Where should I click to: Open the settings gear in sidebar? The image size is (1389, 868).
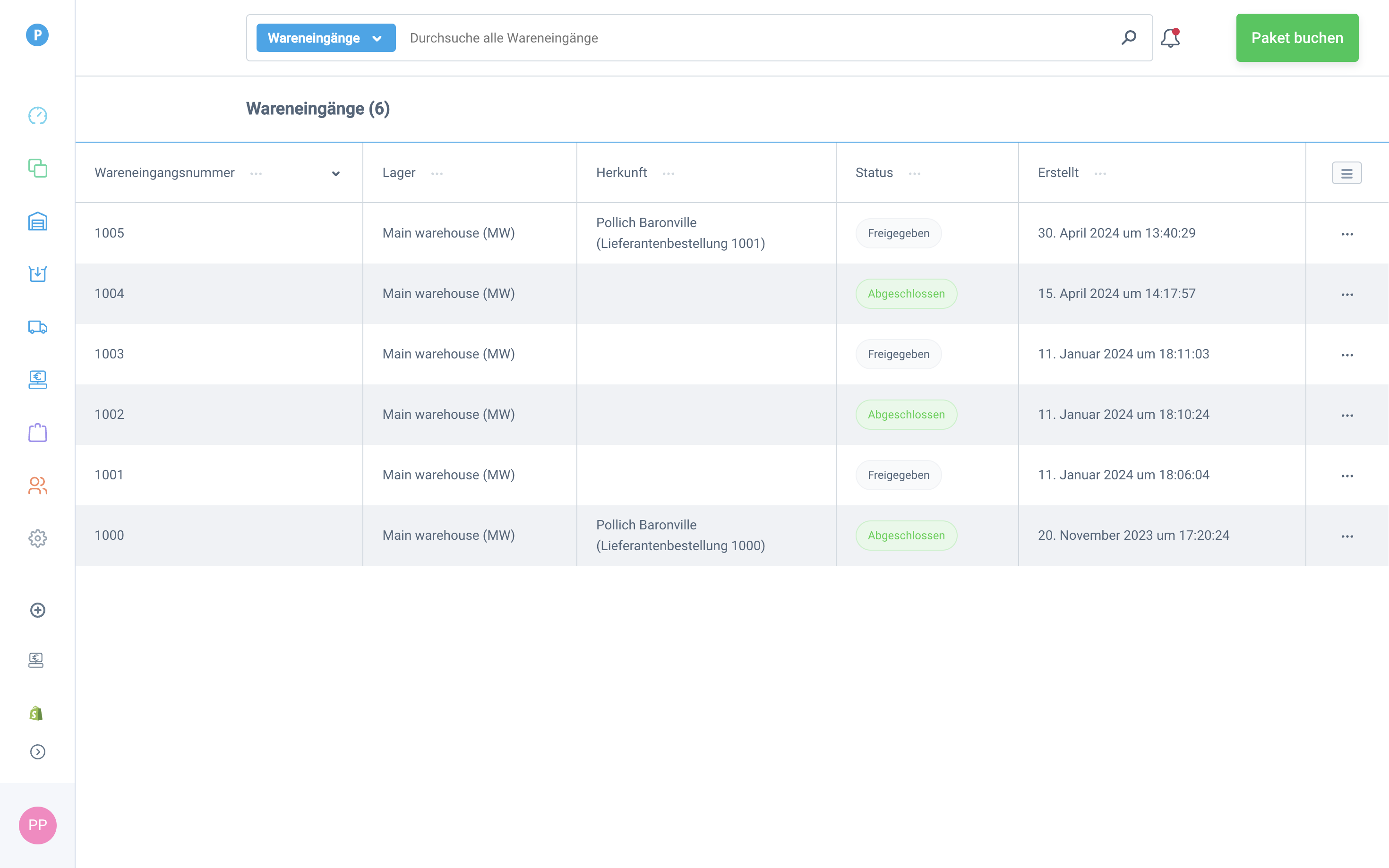pos(37,538)
